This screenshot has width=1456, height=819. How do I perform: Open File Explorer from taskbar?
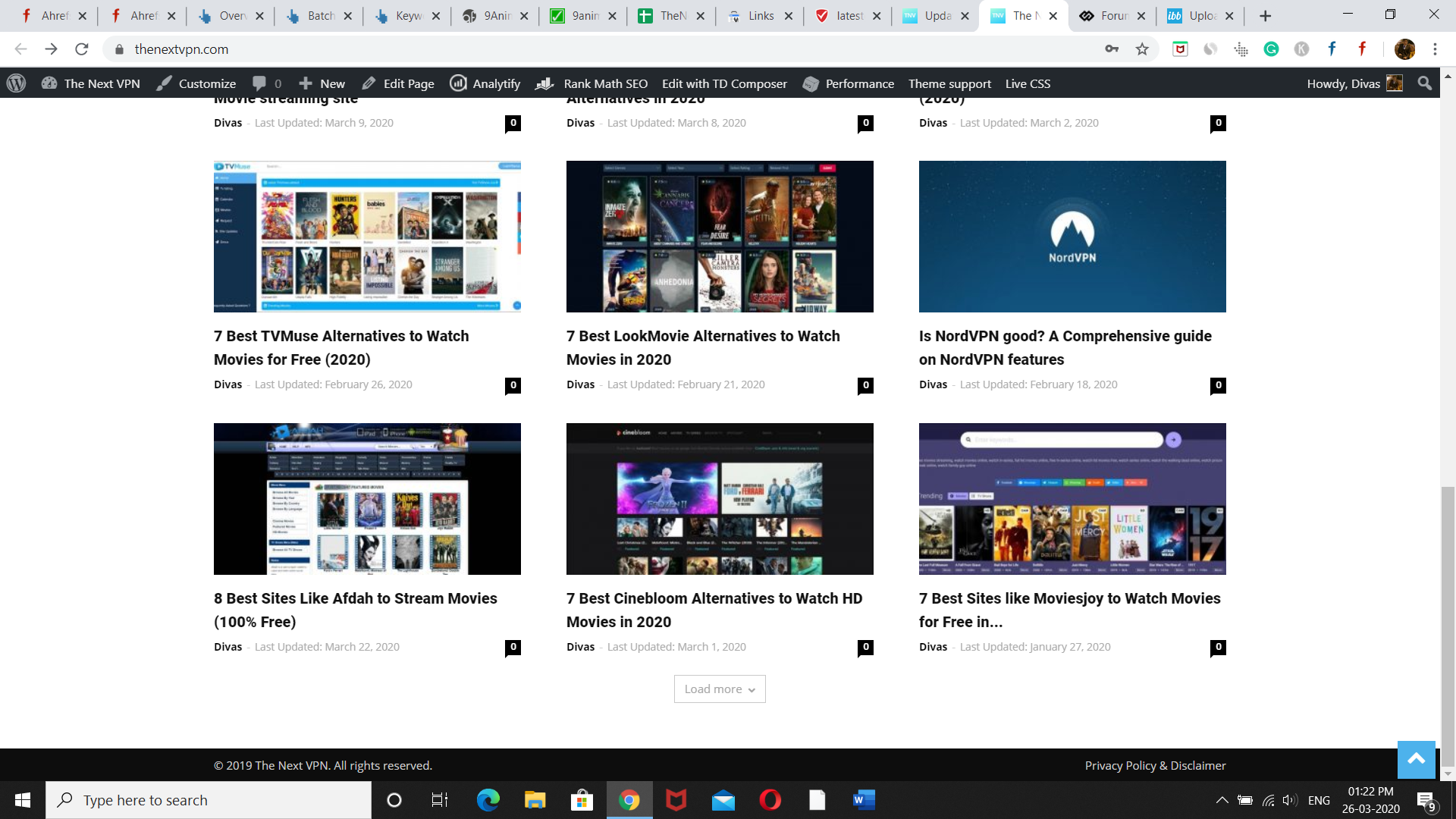coord(535,800)
